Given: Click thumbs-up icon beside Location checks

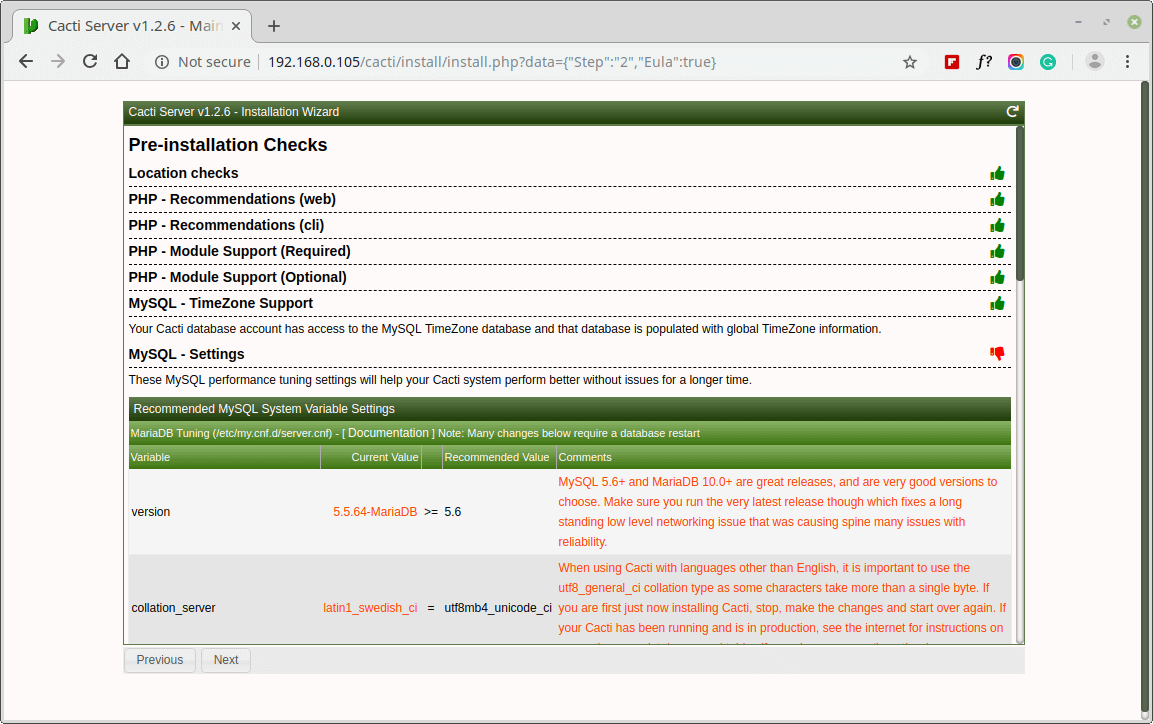Looking at the screenshot, I should click(997, 173).
